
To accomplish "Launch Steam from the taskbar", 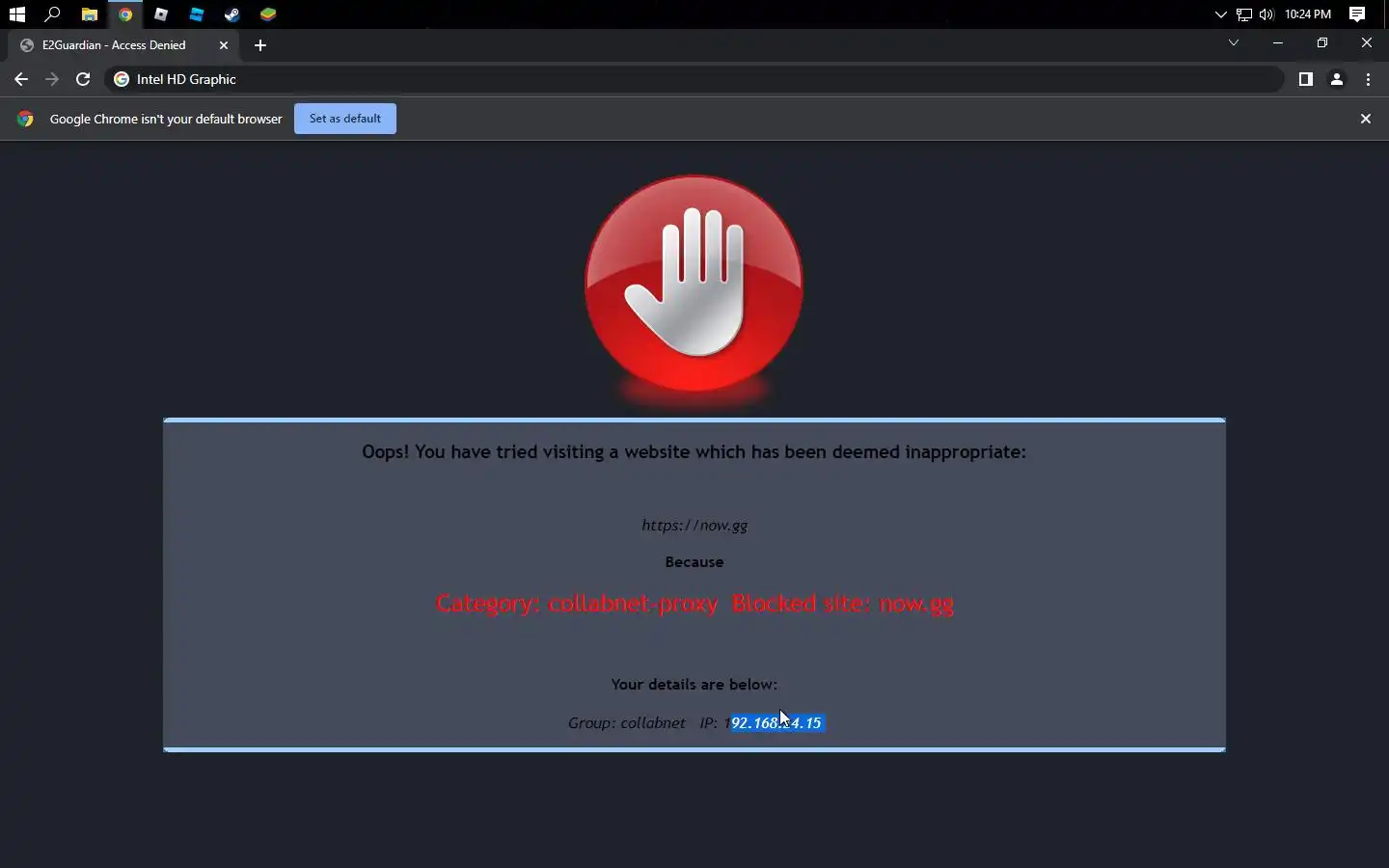I will coord(232,14).
